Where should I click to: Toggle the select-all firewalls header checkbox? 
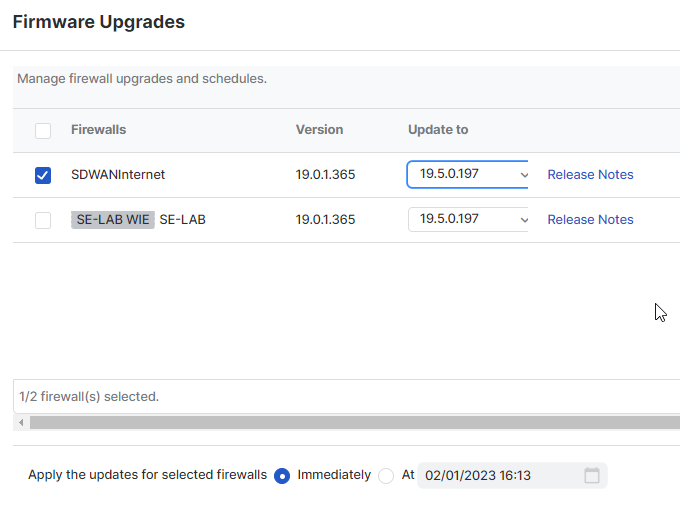tap(43, 131)
